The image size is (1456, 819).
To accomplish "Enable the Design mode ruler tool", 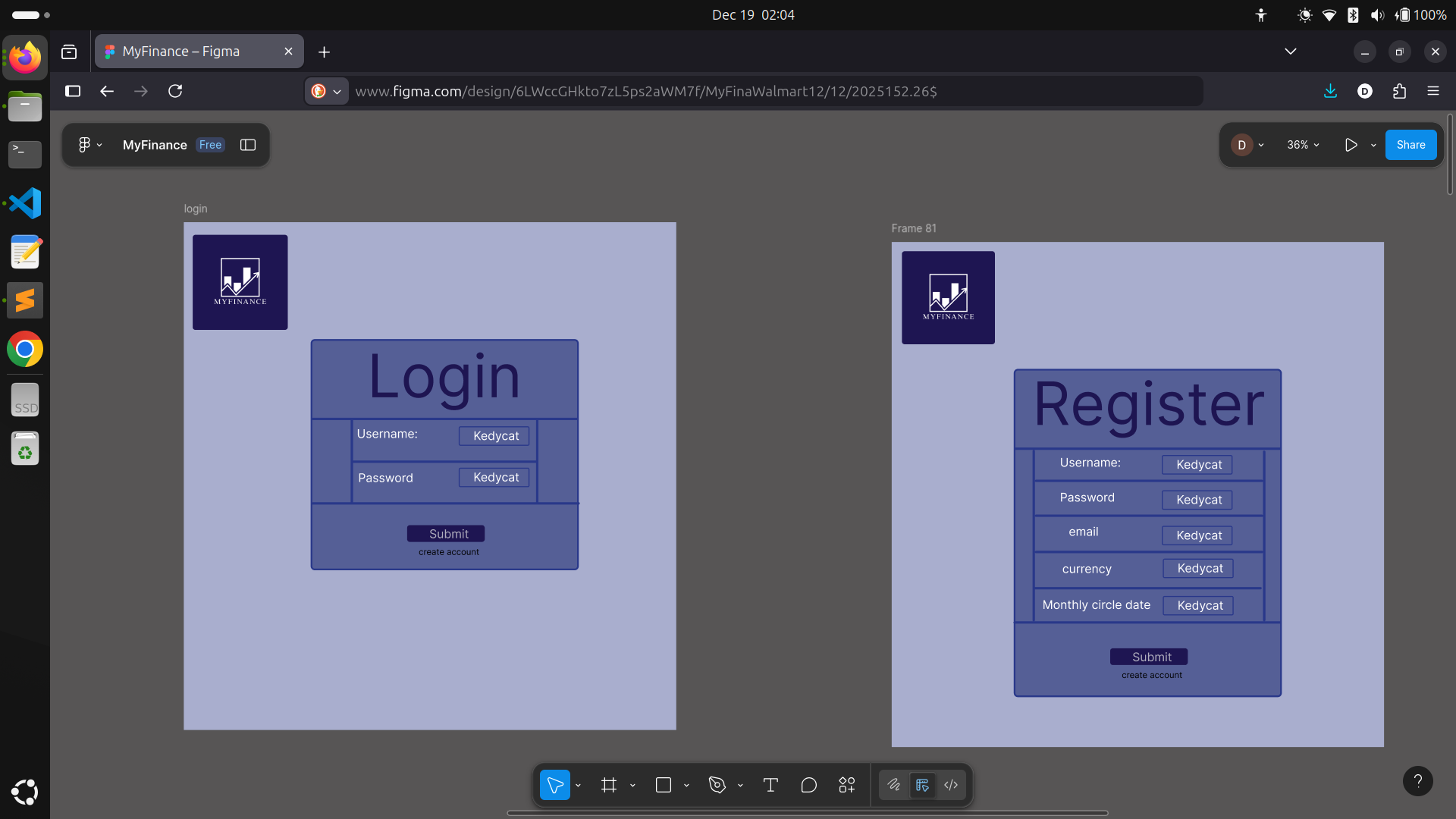I will click(923, 785).
